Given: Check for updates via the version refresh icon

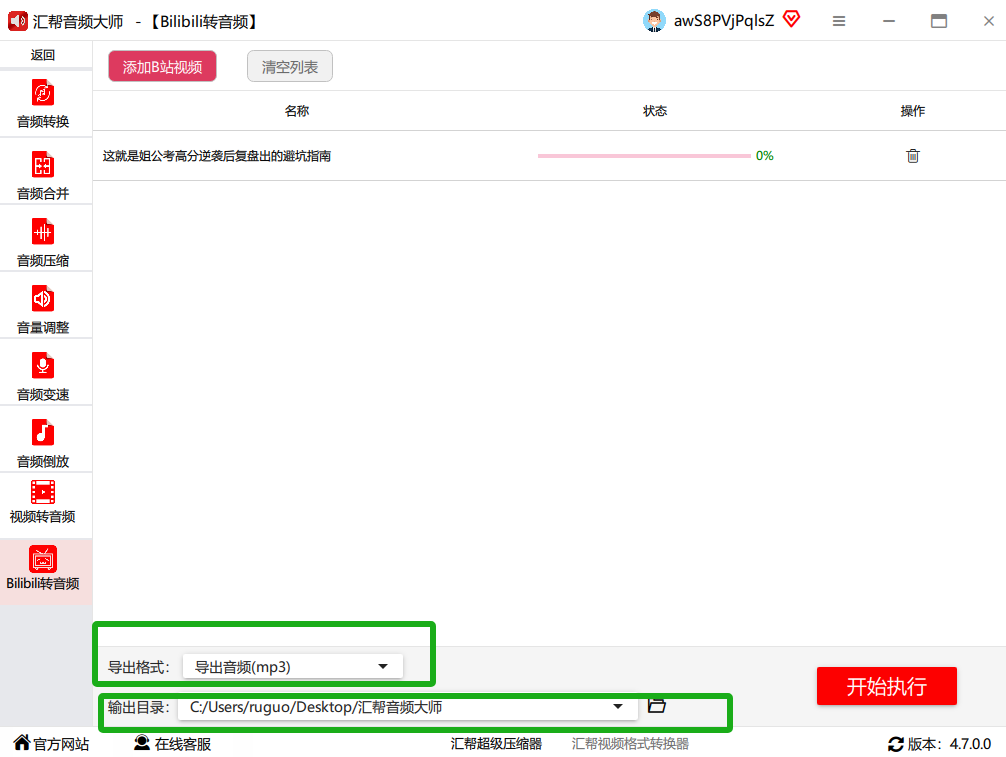Looking at the screenshot, I should click(896, 744).
